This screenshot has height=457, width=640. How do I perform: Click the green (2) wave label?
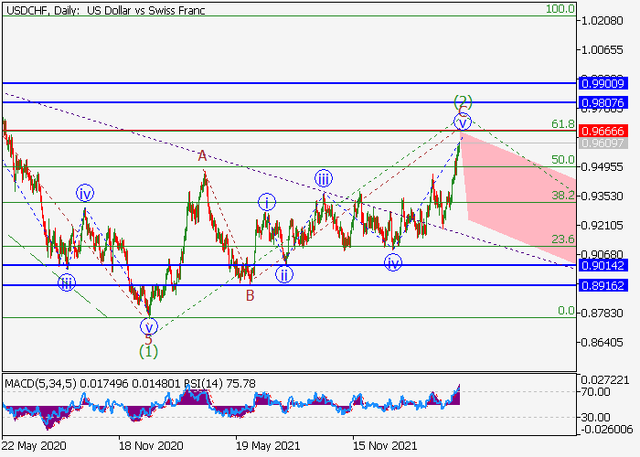pos(463,101)
